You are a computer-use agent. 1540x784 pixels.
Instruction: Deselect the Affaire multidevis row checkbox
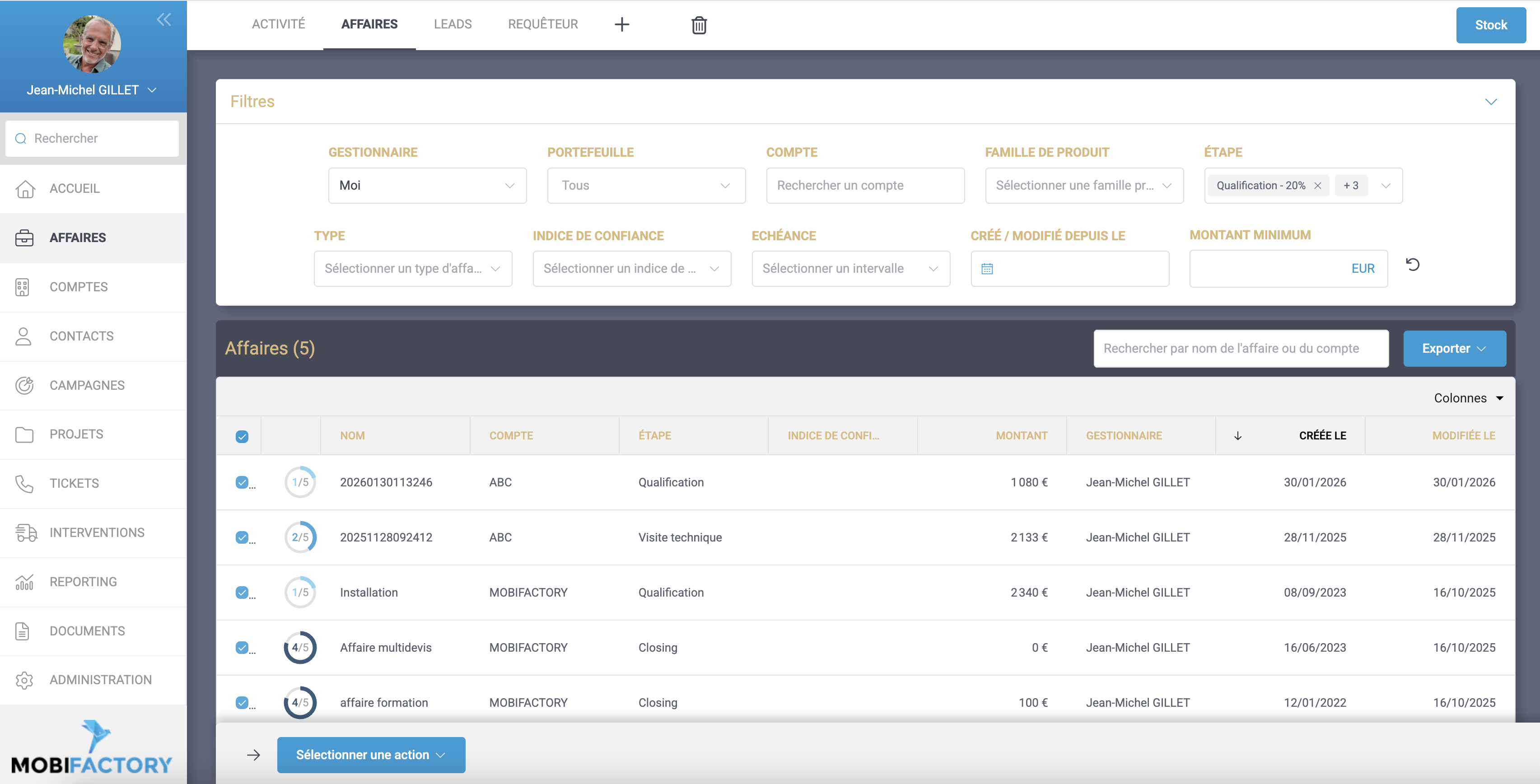(x=242, y=648)
